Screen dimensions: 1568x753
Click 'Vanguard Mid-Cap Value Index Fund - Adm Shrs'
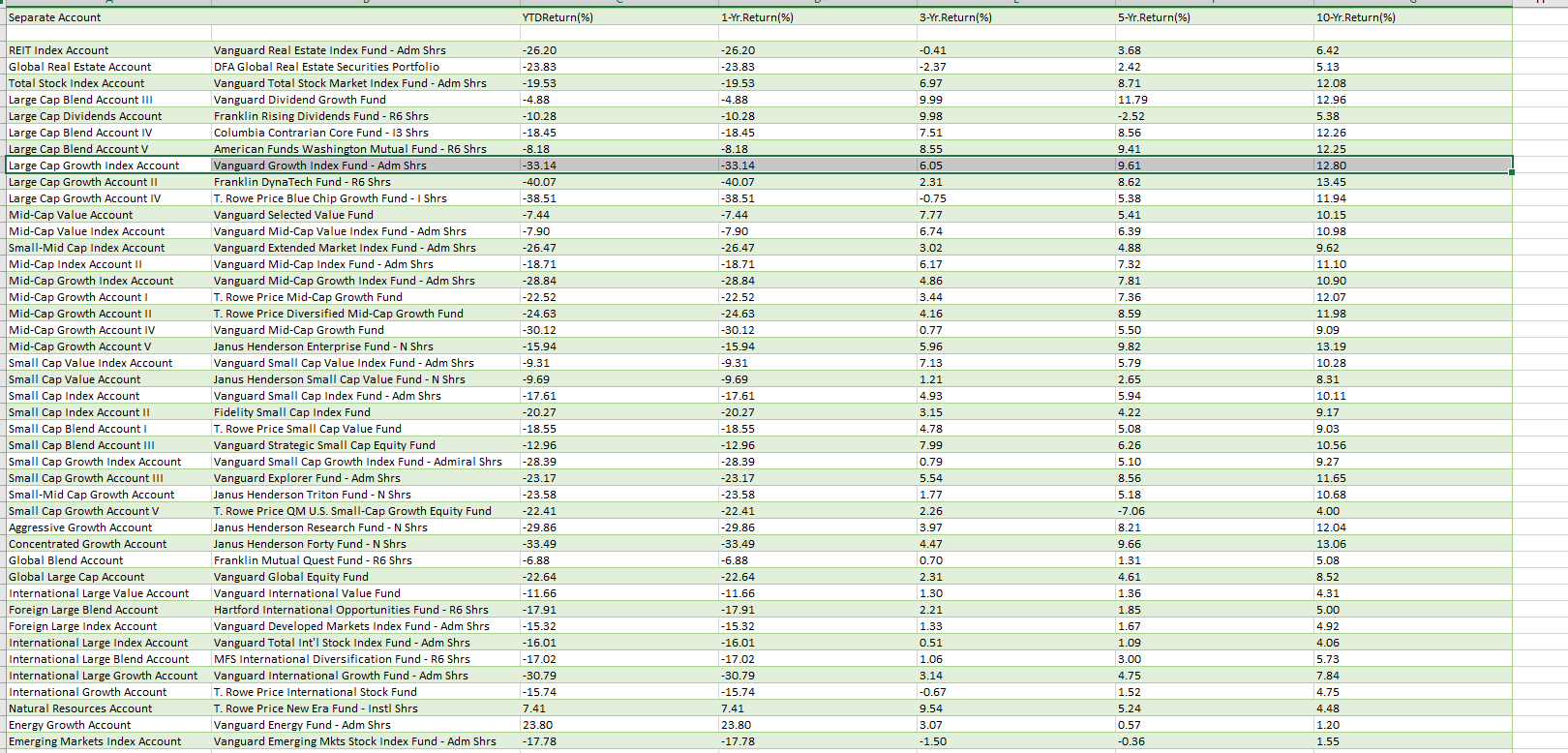click(366, 231)
